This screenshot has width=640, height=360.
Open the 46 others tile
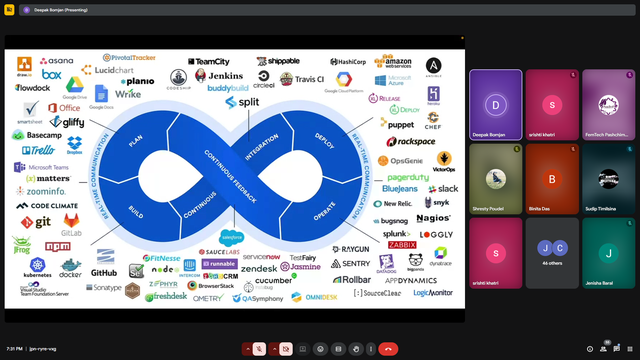[x=552, y=253]
